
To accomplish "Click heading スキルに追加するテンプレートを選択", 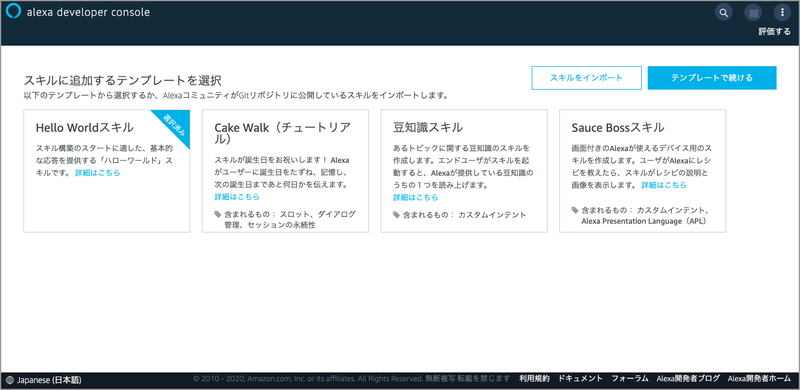I will coord(122,80).
